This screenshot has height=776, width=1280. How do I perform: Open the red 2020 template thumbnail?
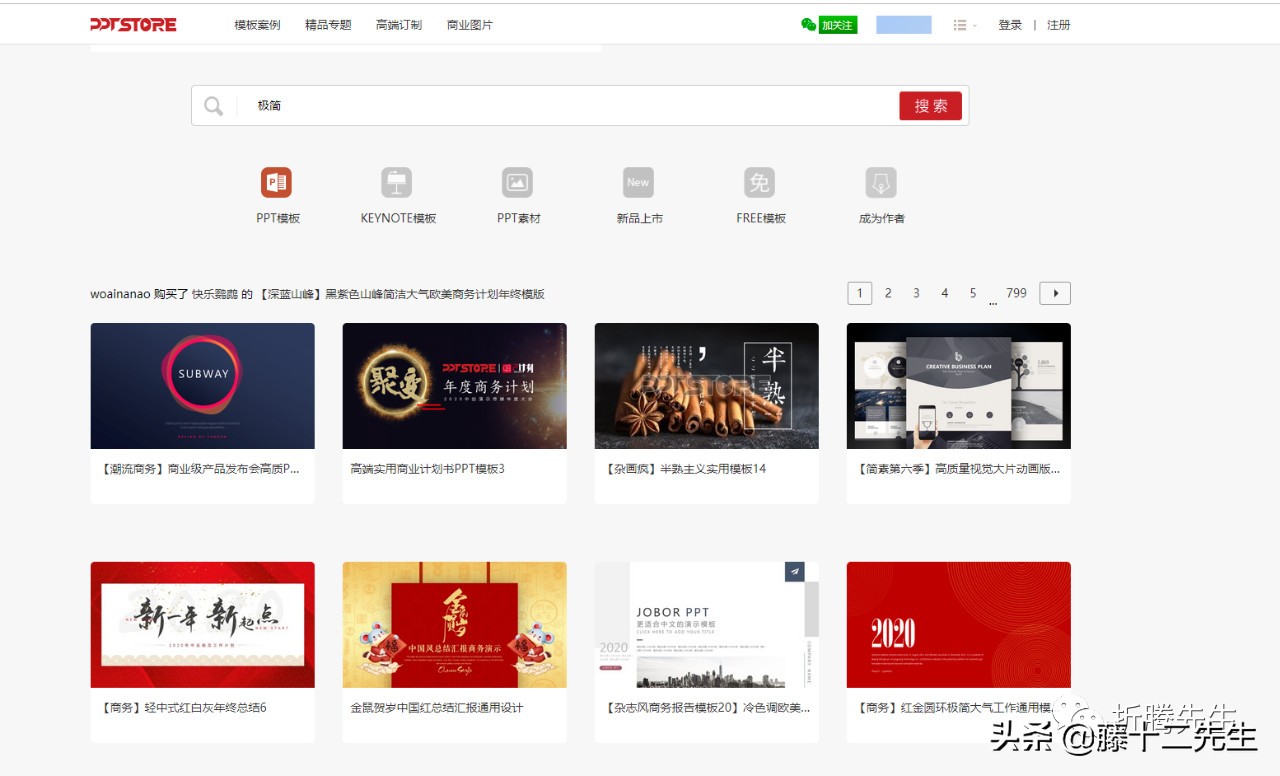[959, 625]
